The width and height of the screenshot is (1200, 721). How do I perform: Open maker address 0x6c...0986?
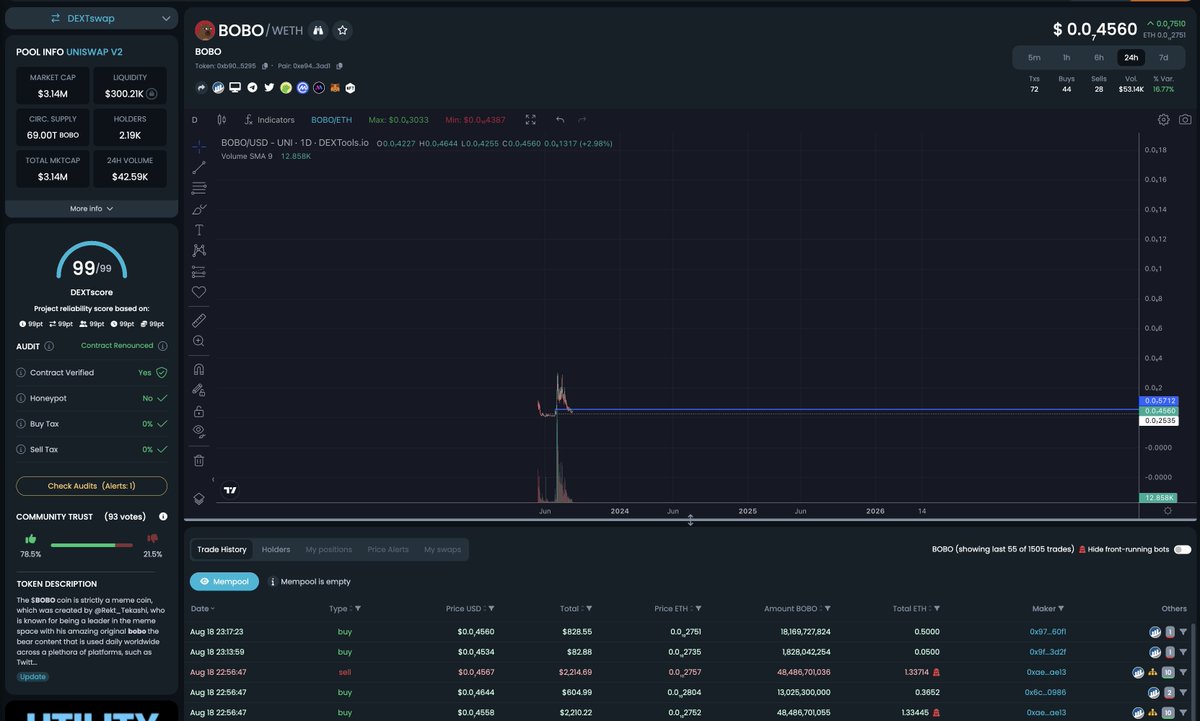(x=1046, y=692)
